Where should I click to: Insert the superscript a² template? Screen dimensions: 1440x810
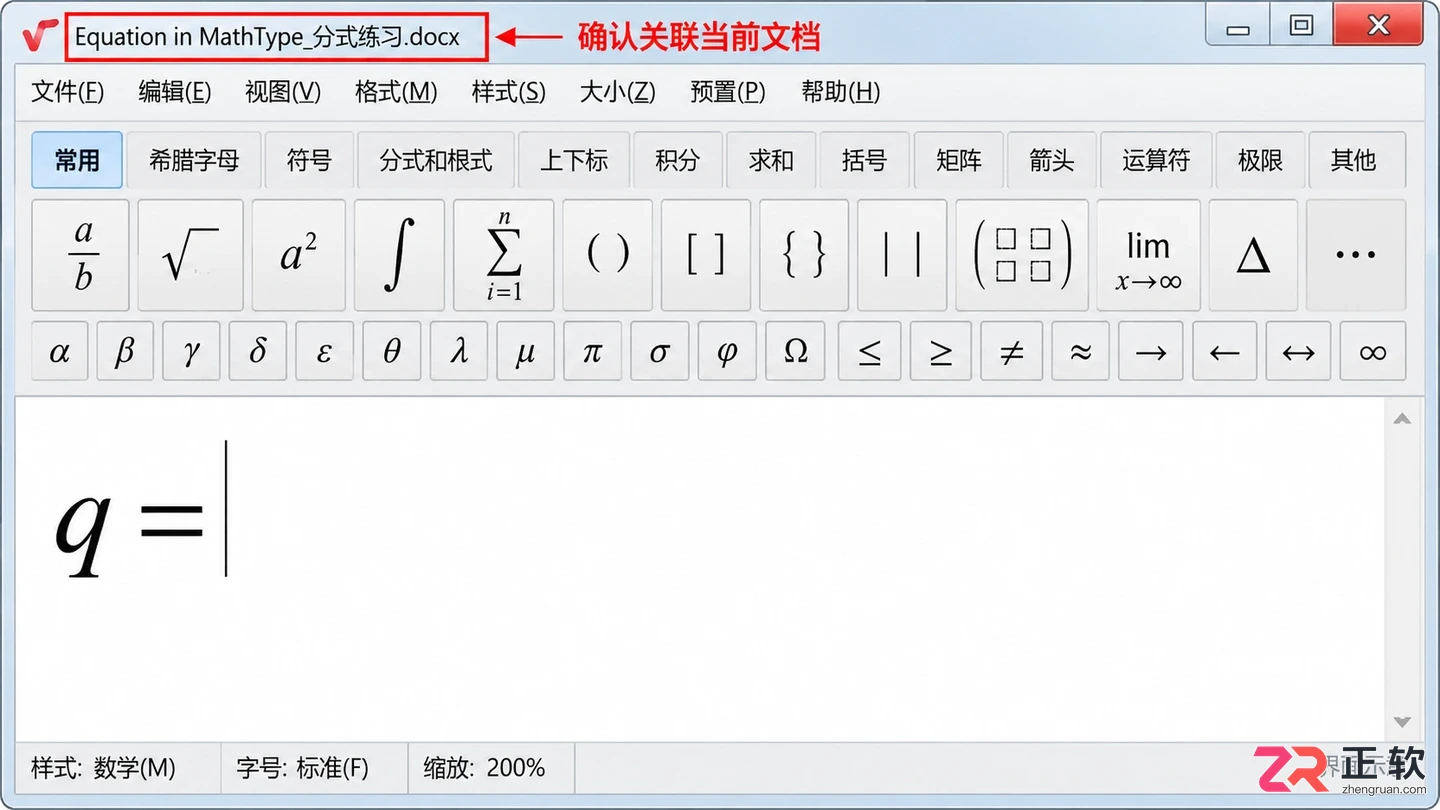[298, 255]
